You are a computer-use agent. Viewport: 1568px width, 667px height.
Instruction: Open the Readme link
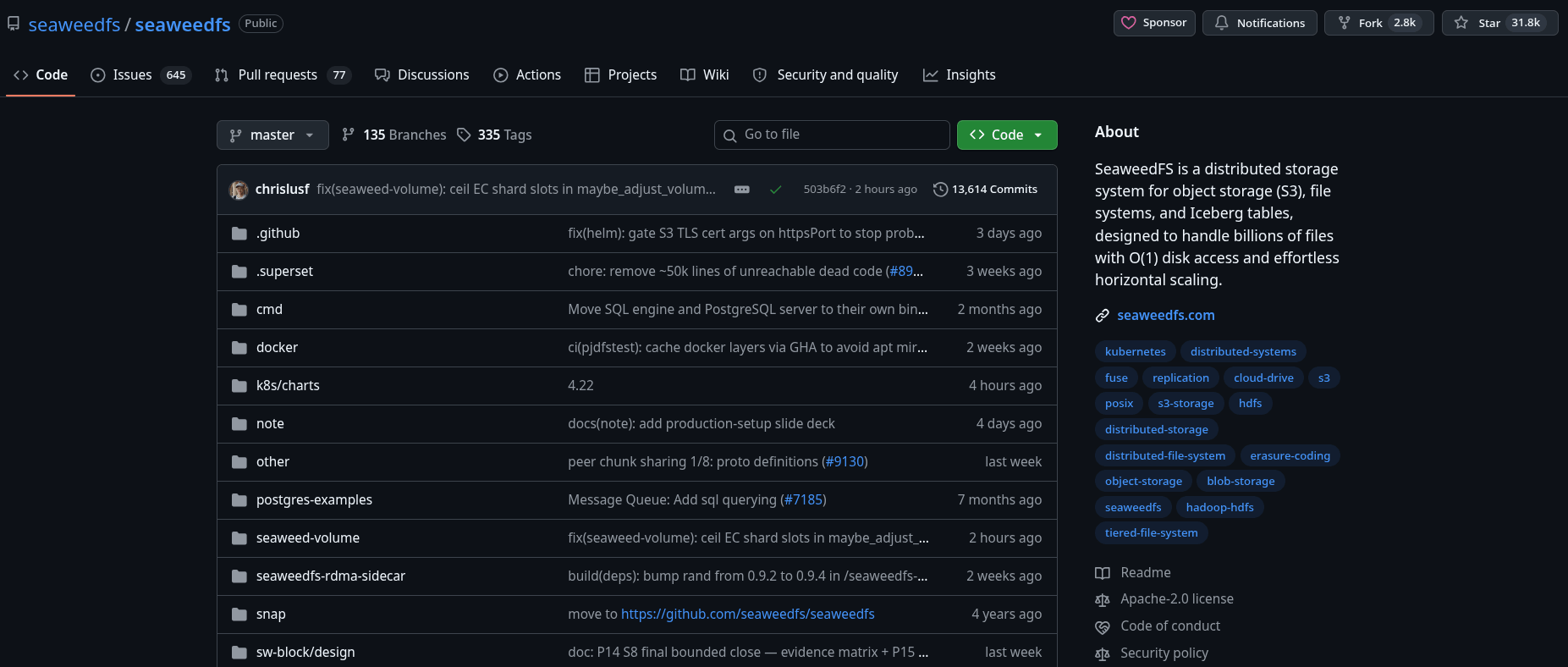[1133, 573]
